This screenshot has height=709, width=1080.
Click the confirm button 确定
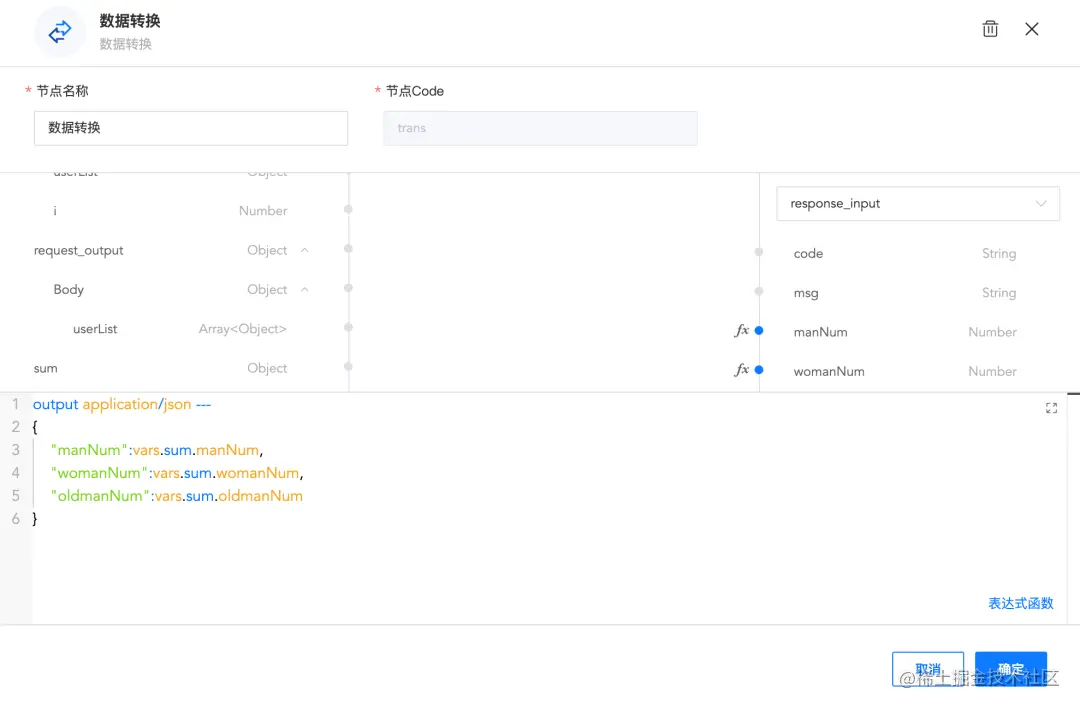[1010, 669]
